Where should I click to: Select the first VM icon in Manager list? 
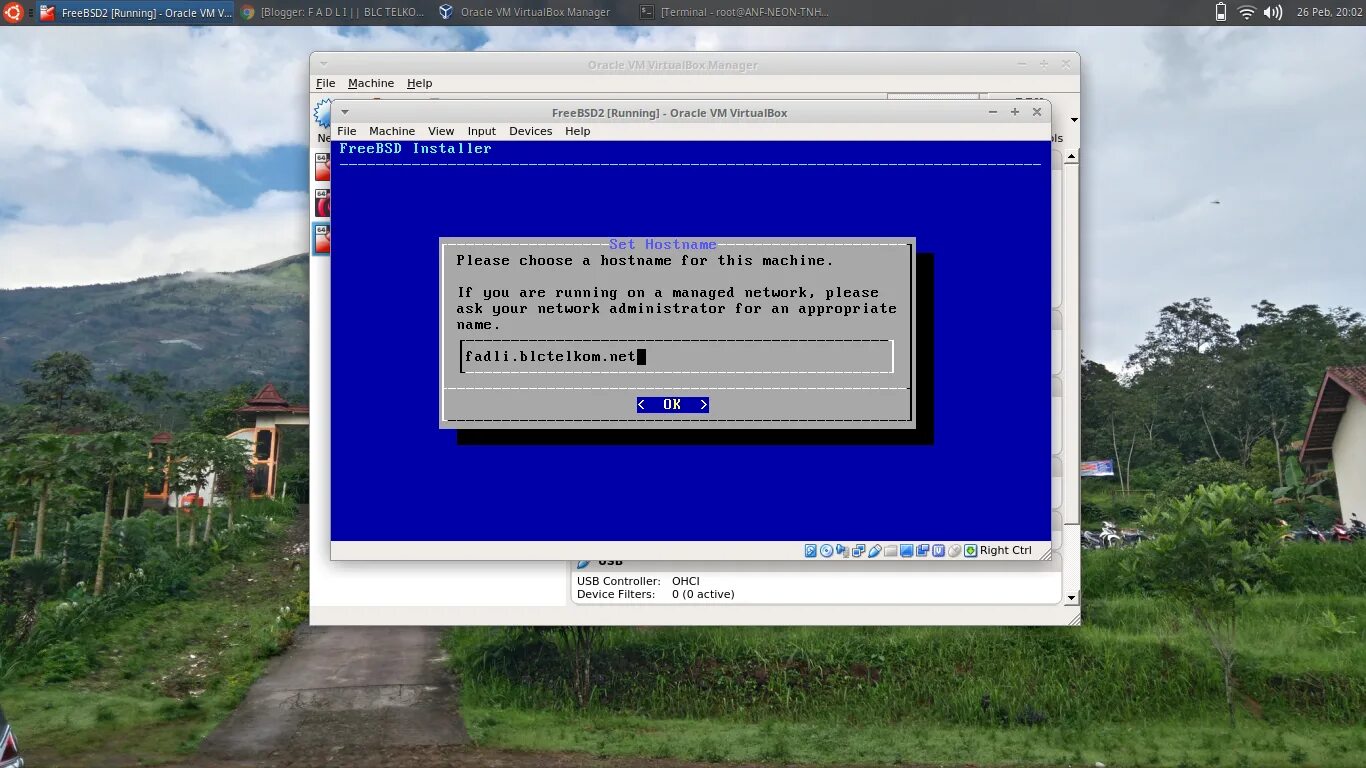click(321, 166)
